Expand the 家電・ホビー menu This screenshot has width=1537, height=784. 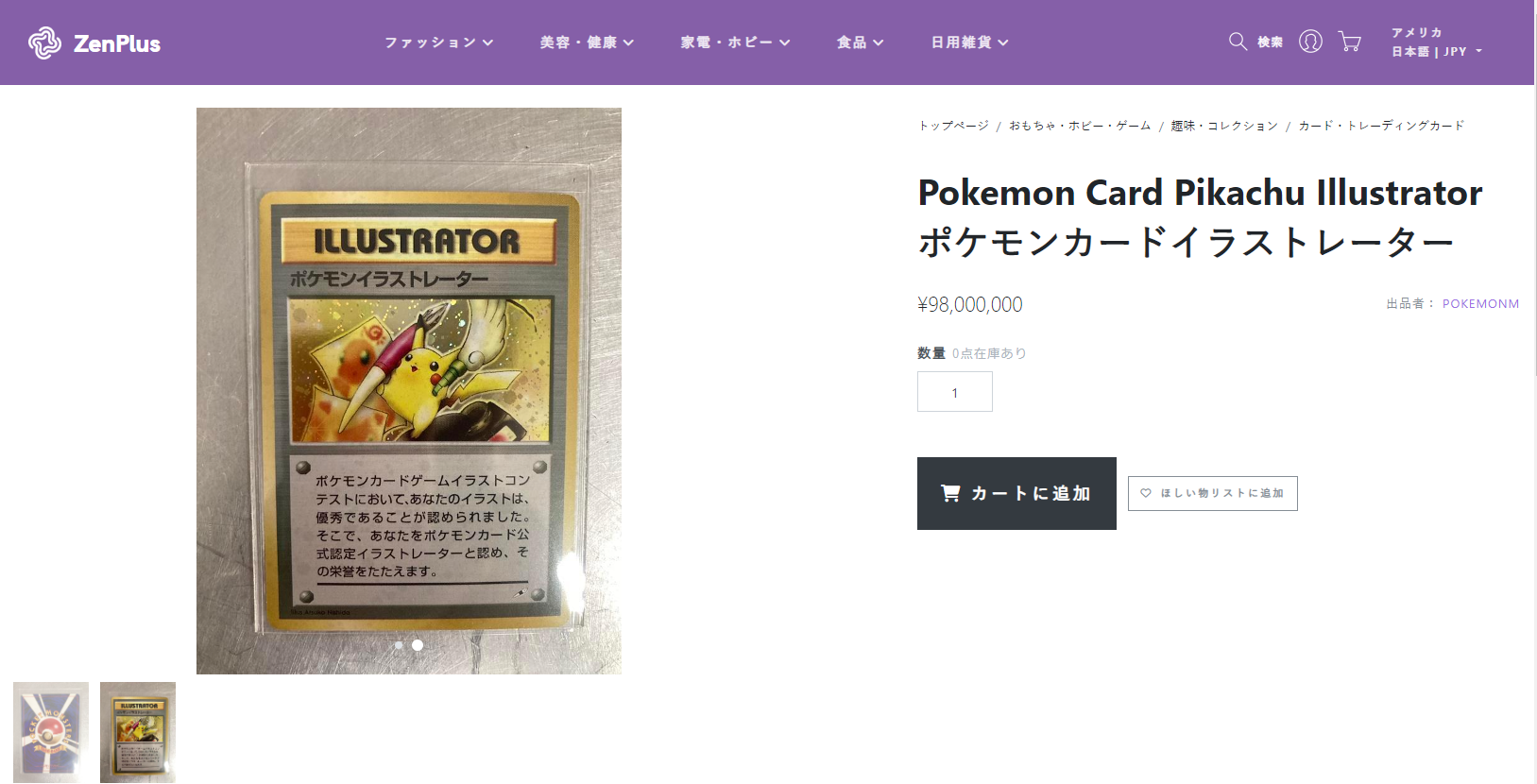tap(735, 43)
